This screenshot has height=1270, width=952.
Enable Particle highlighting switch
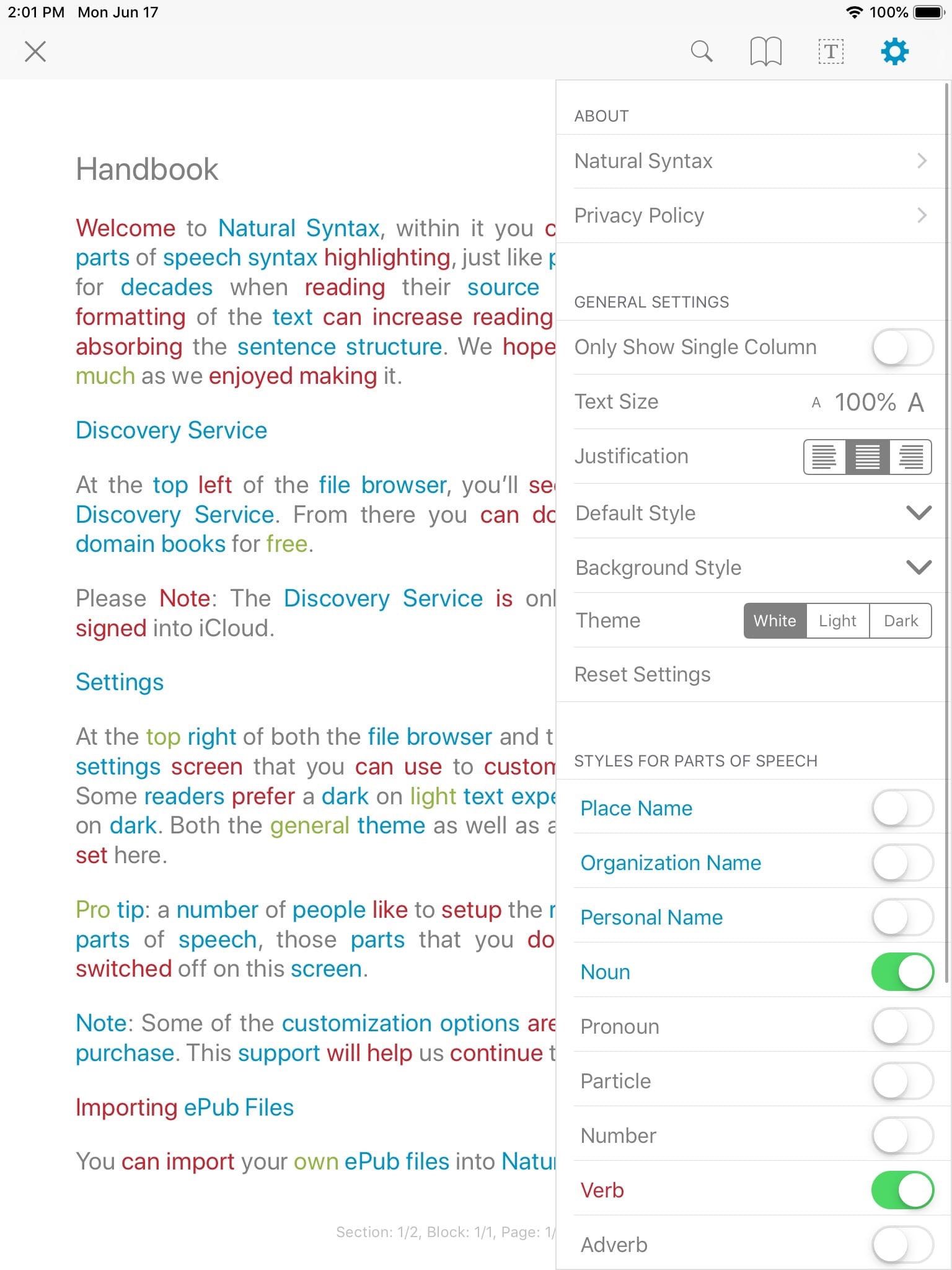pyautogui.click(x=902, y=1081)
